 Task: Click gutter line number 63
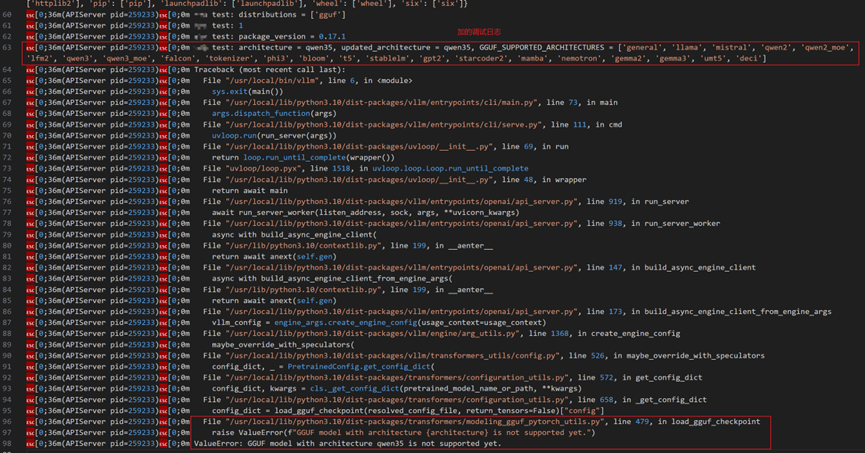pos(7,47)
